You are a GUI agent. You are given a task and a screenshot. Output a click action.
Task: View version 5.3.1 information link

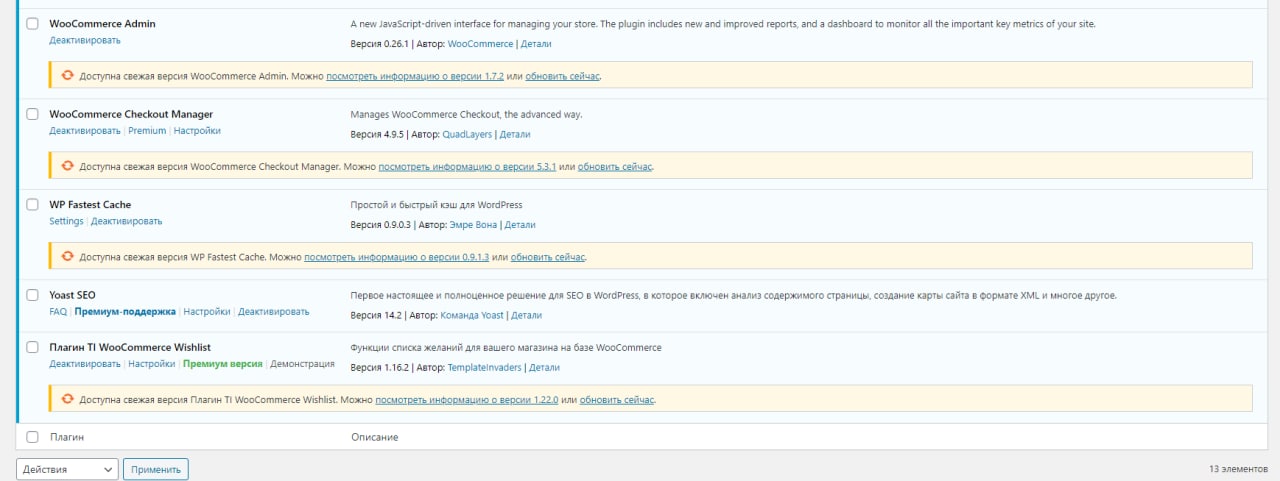(467, 166)
